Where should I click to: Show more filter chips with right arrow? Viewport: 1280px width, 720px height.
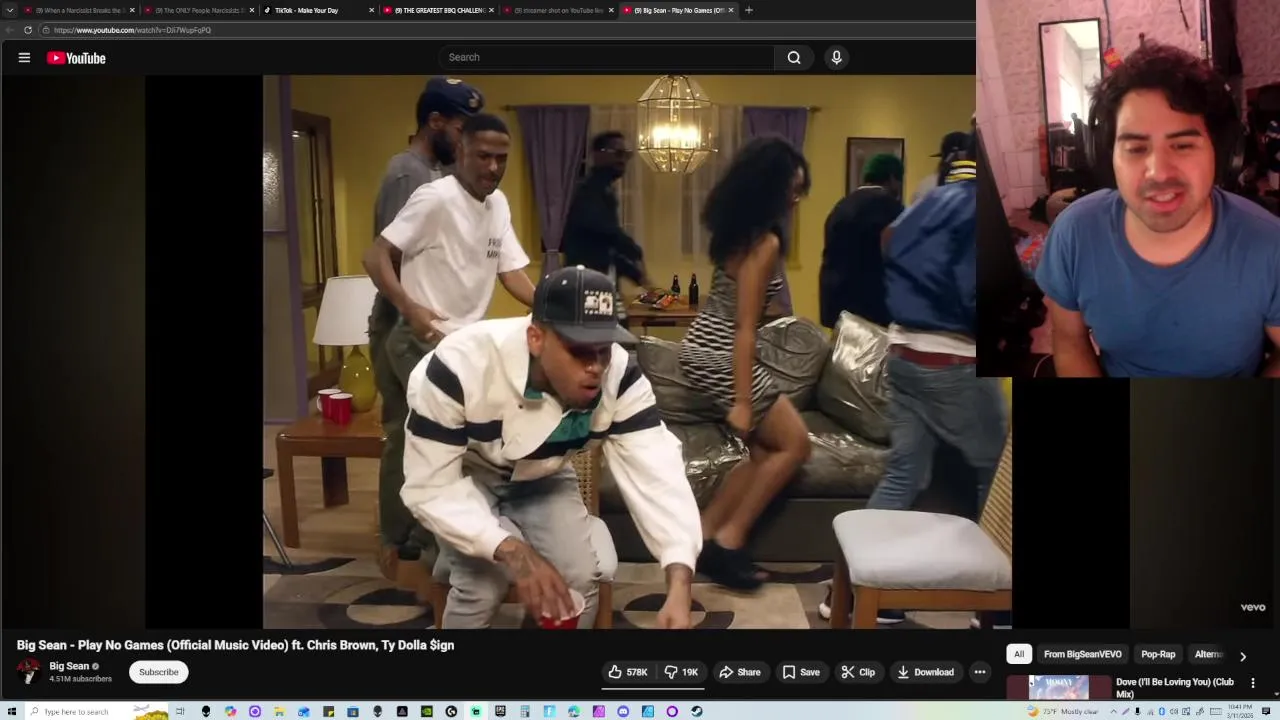[x=1243, y=656]
